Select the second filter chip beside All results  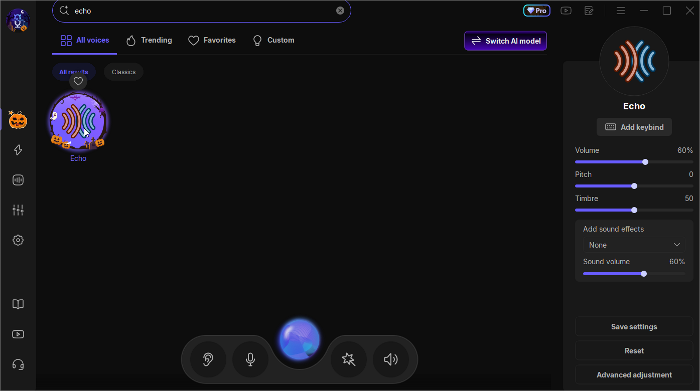click(124, 72)
